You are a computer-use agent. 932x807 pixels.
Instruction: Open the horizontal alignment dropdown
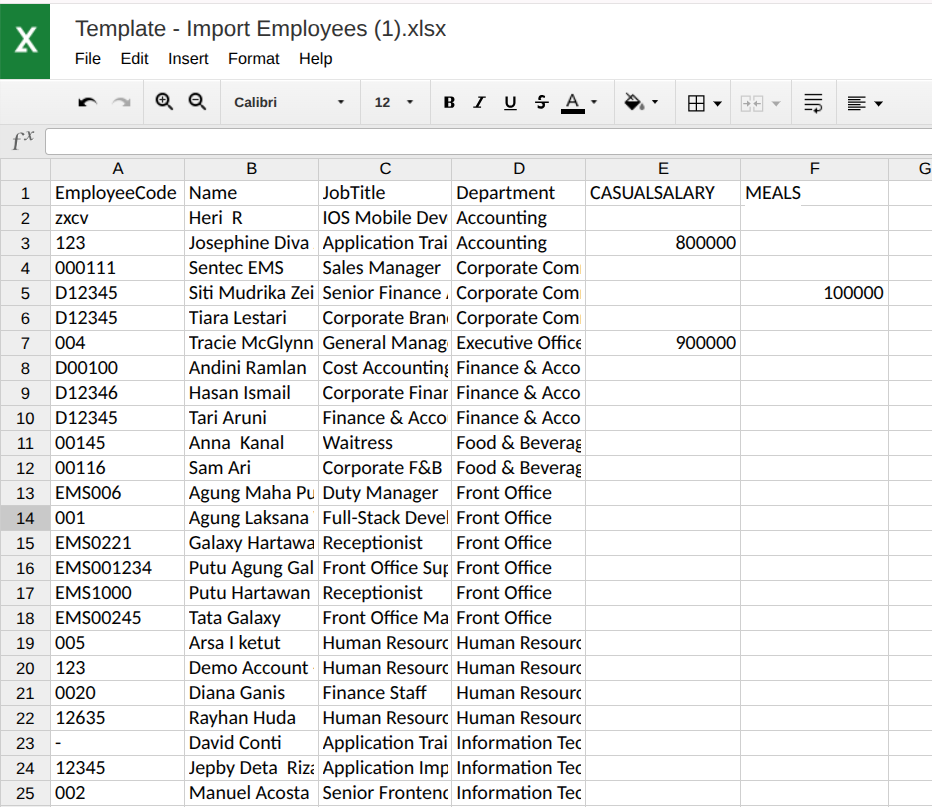[x=864, y=102]
